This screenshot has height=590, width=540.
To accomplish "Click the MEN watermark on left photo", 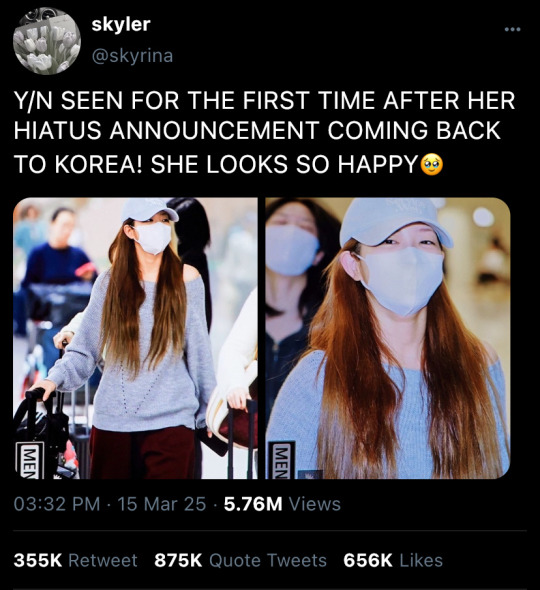I will coord(30,461).
